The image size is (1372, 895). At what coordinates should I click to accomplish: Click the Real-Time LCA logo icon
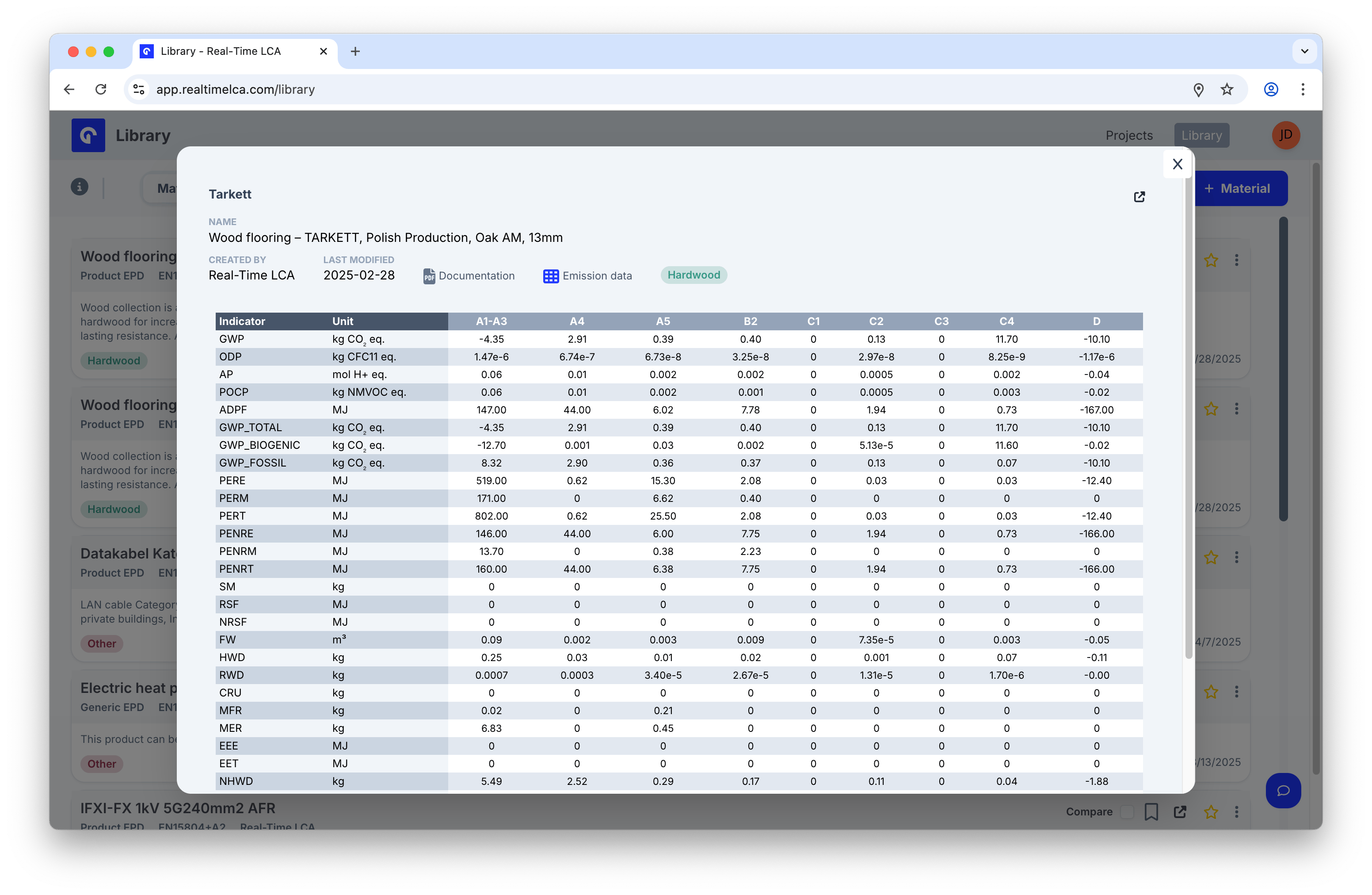(88, 135)
